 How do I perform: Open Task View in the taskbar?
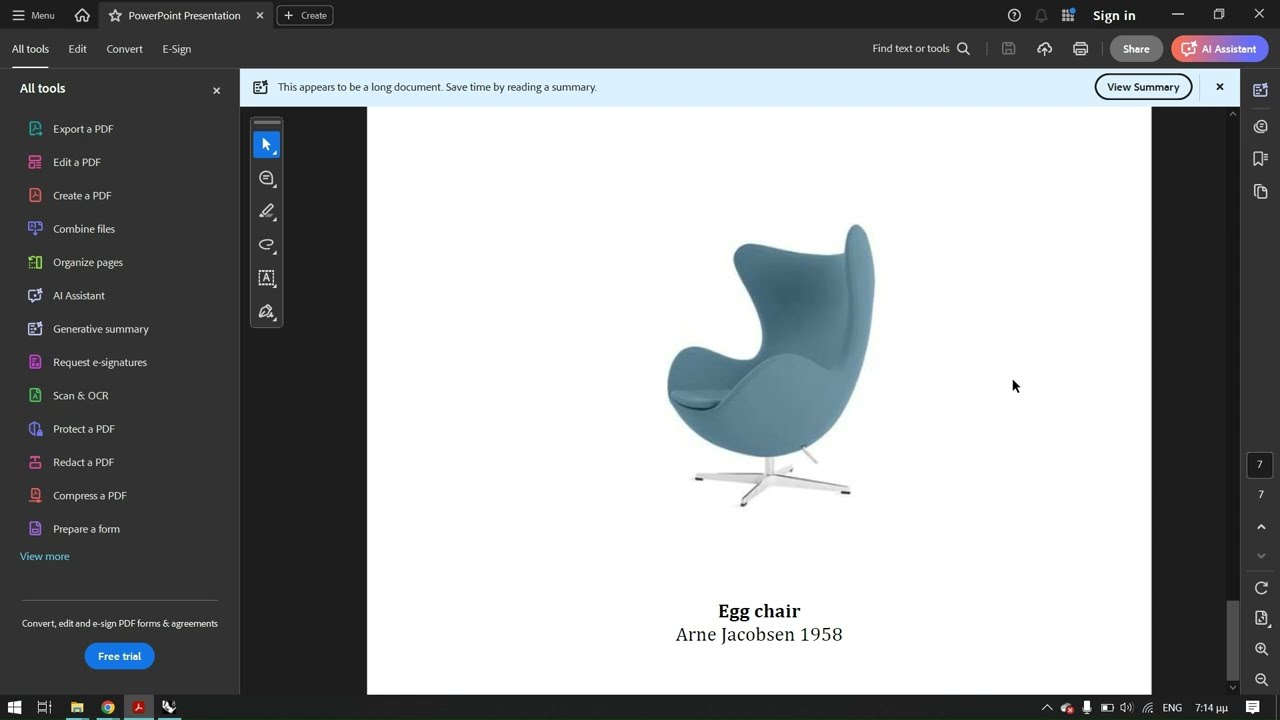44,707
